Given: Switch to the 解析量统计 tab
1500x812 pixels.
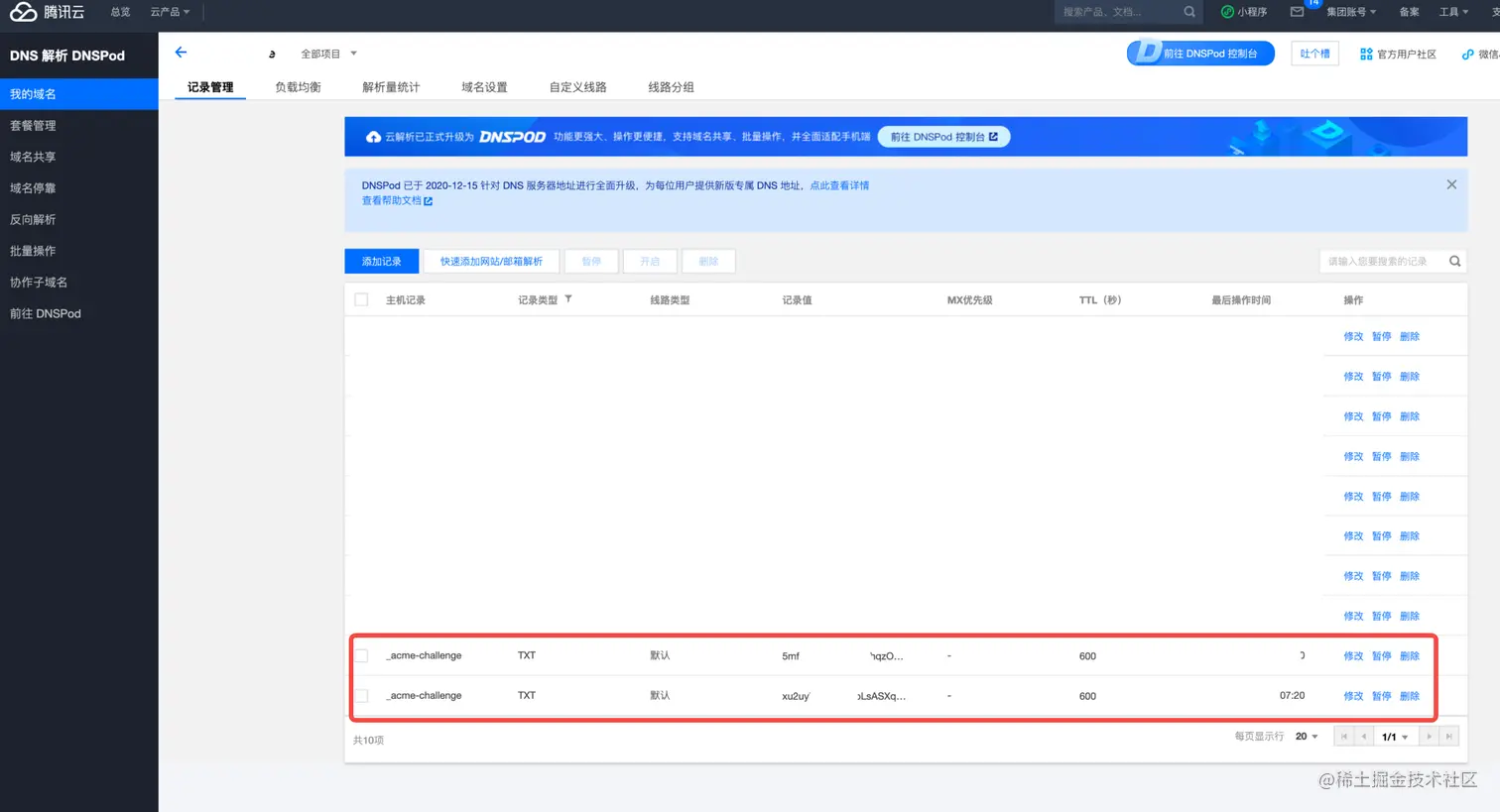Looking at the screenshot, I should click(391, 87).
